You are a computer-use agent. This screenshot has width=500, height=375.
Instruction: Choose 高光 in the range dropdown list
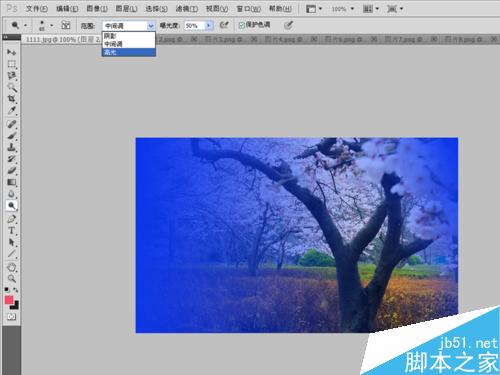tap(129, 52)
